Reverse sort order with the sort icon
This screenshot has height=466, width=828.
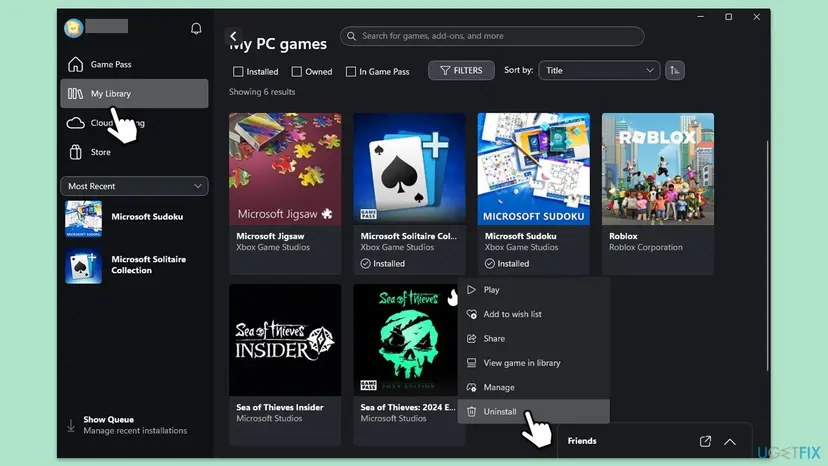tap(674, 70)
